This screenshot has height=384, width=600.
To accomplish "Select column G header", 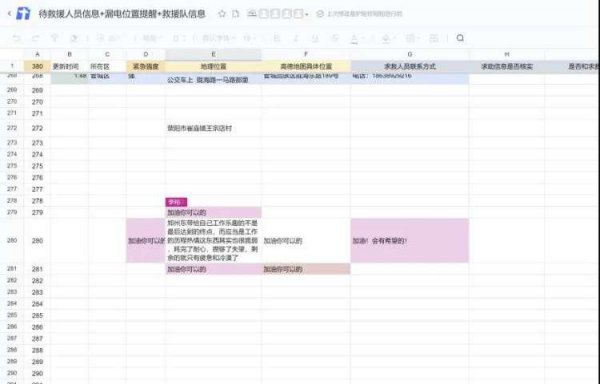I will [409, 54].
